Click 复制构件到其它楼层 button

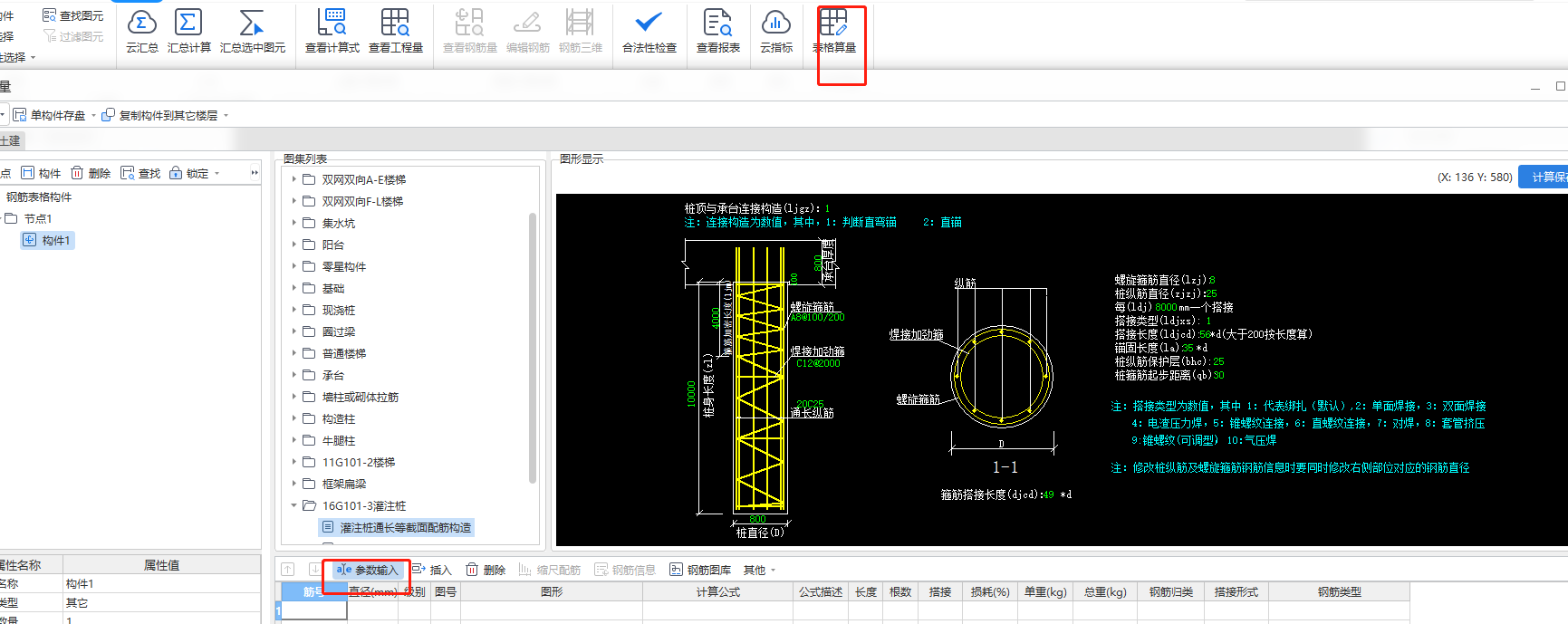click(159, 115)
